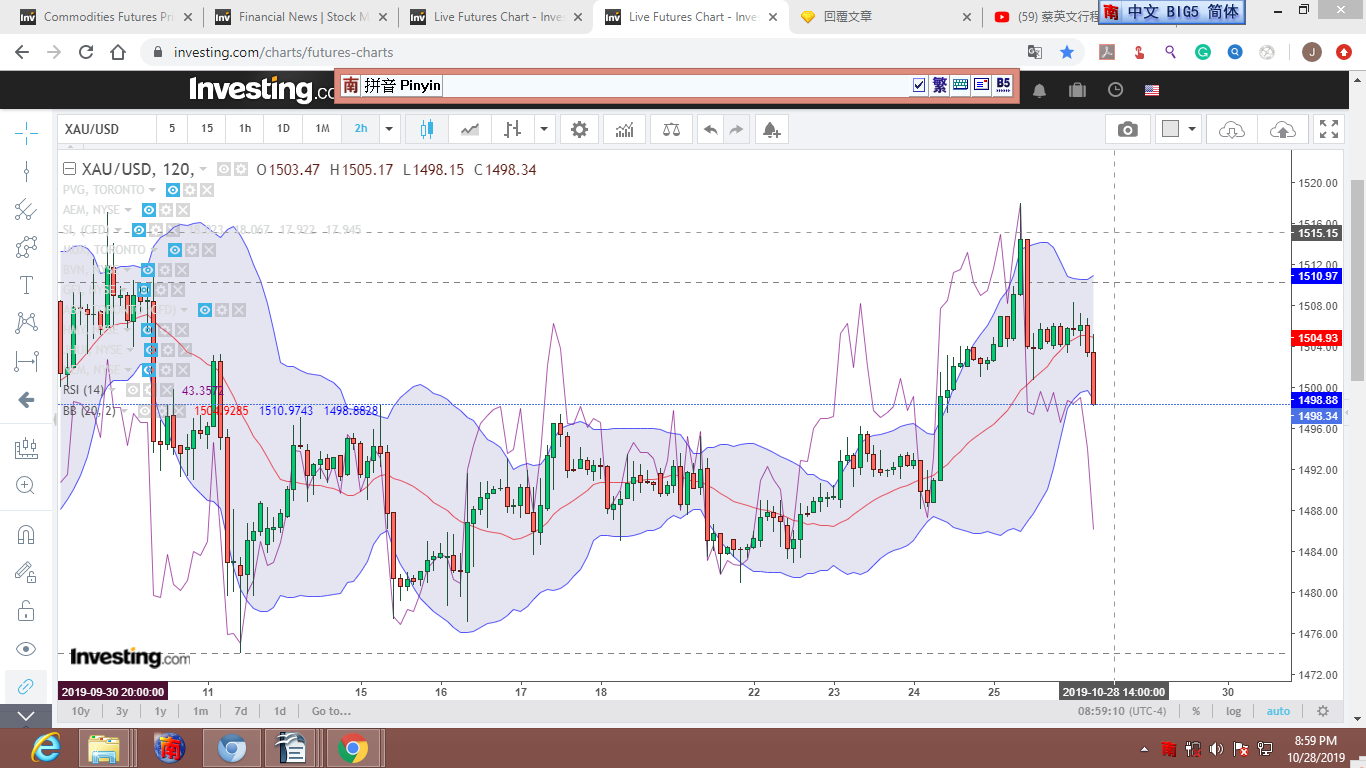Open the chart properties gear in the top toolbar

point(579,129)
